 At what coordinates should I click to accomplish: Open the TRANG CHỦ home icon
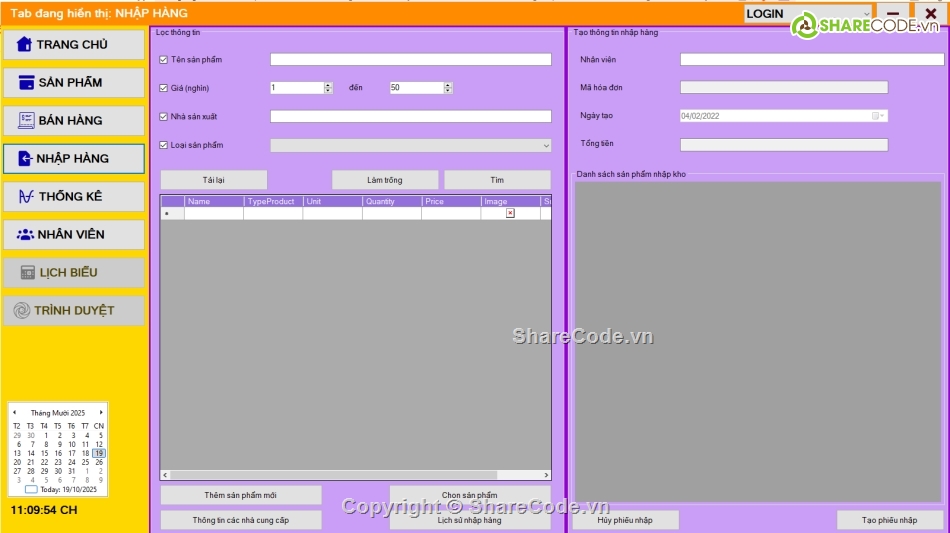[x=23, y=44]
